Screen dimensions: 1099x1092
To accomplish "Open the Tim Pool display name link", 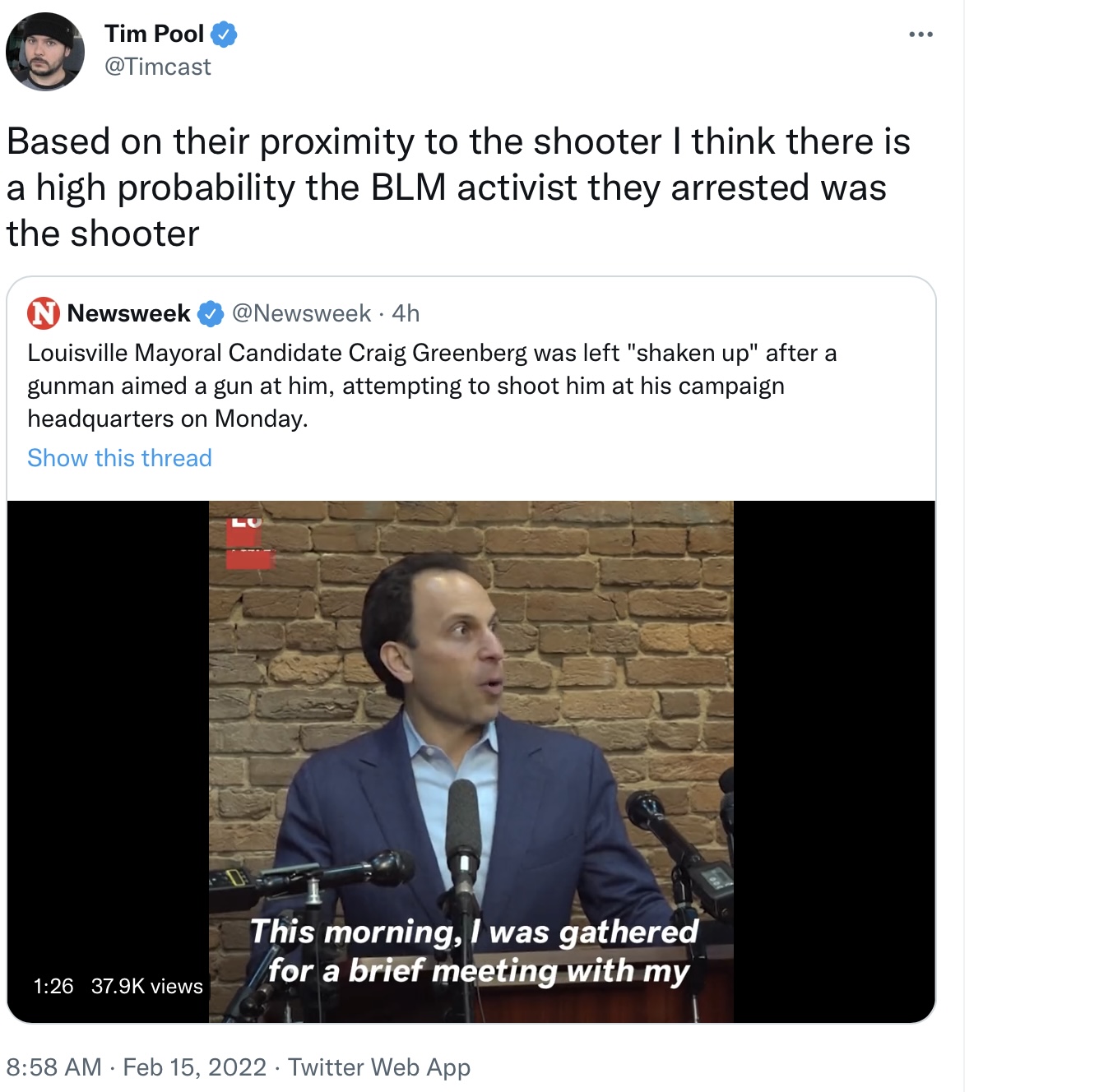I will click(154, 34).
